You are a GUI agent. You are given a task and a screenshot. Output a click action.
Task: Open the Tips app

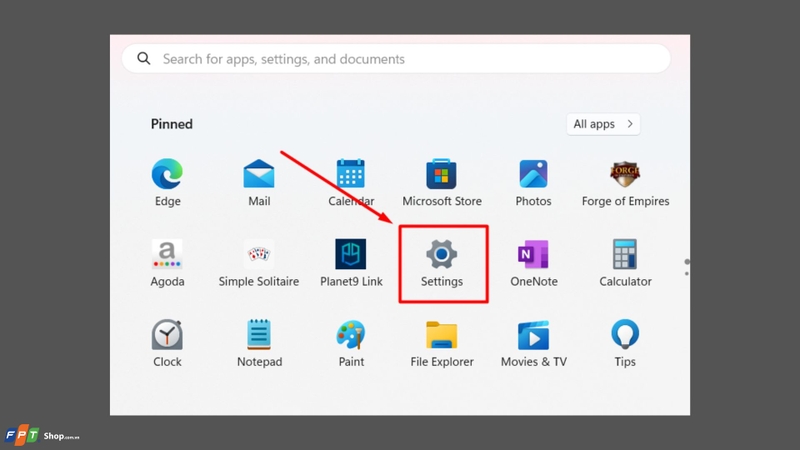click(625, 334)
